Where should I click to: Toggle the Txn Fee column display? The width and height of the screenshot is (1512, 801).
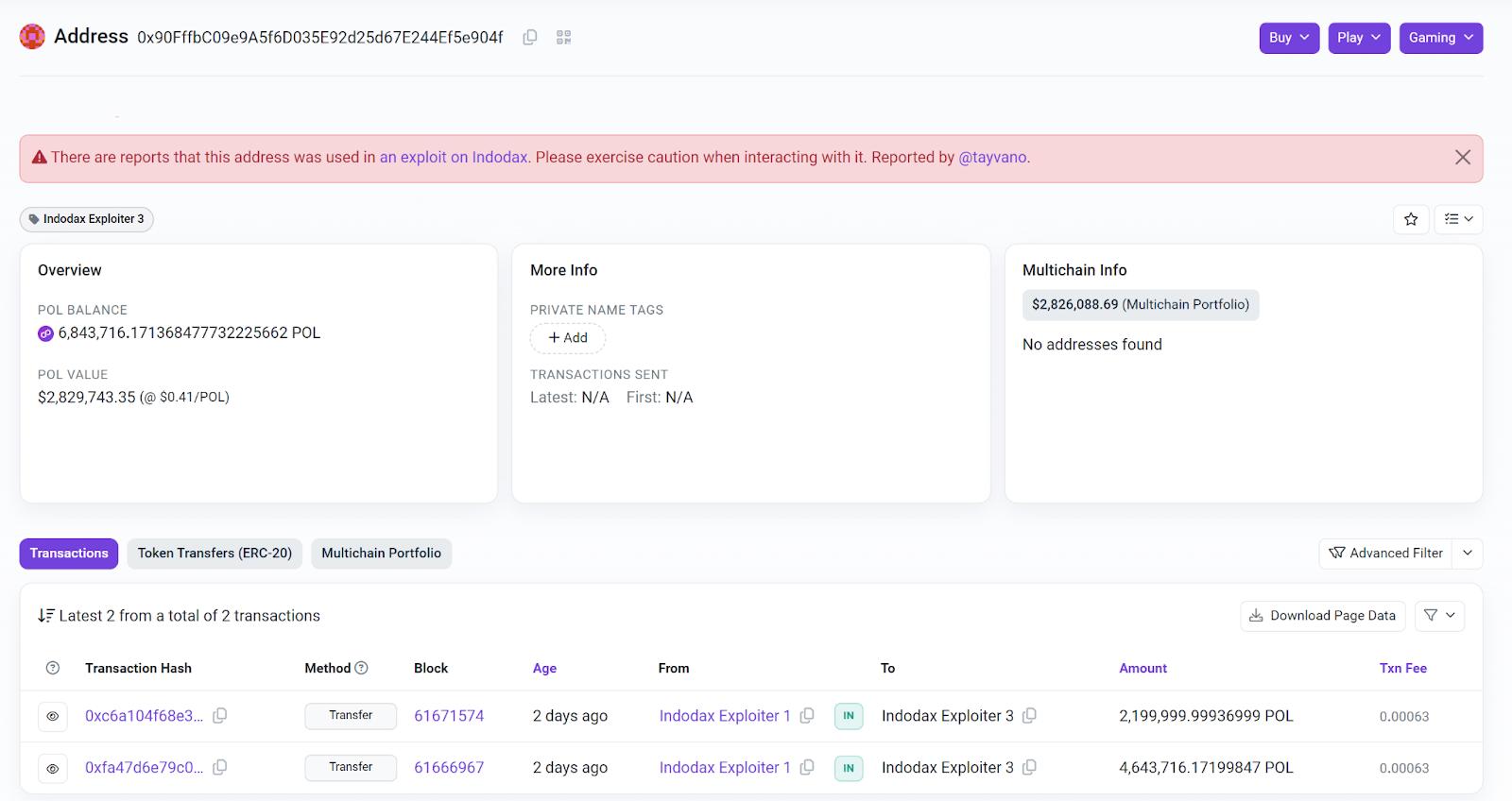(x=1403, y=668)
